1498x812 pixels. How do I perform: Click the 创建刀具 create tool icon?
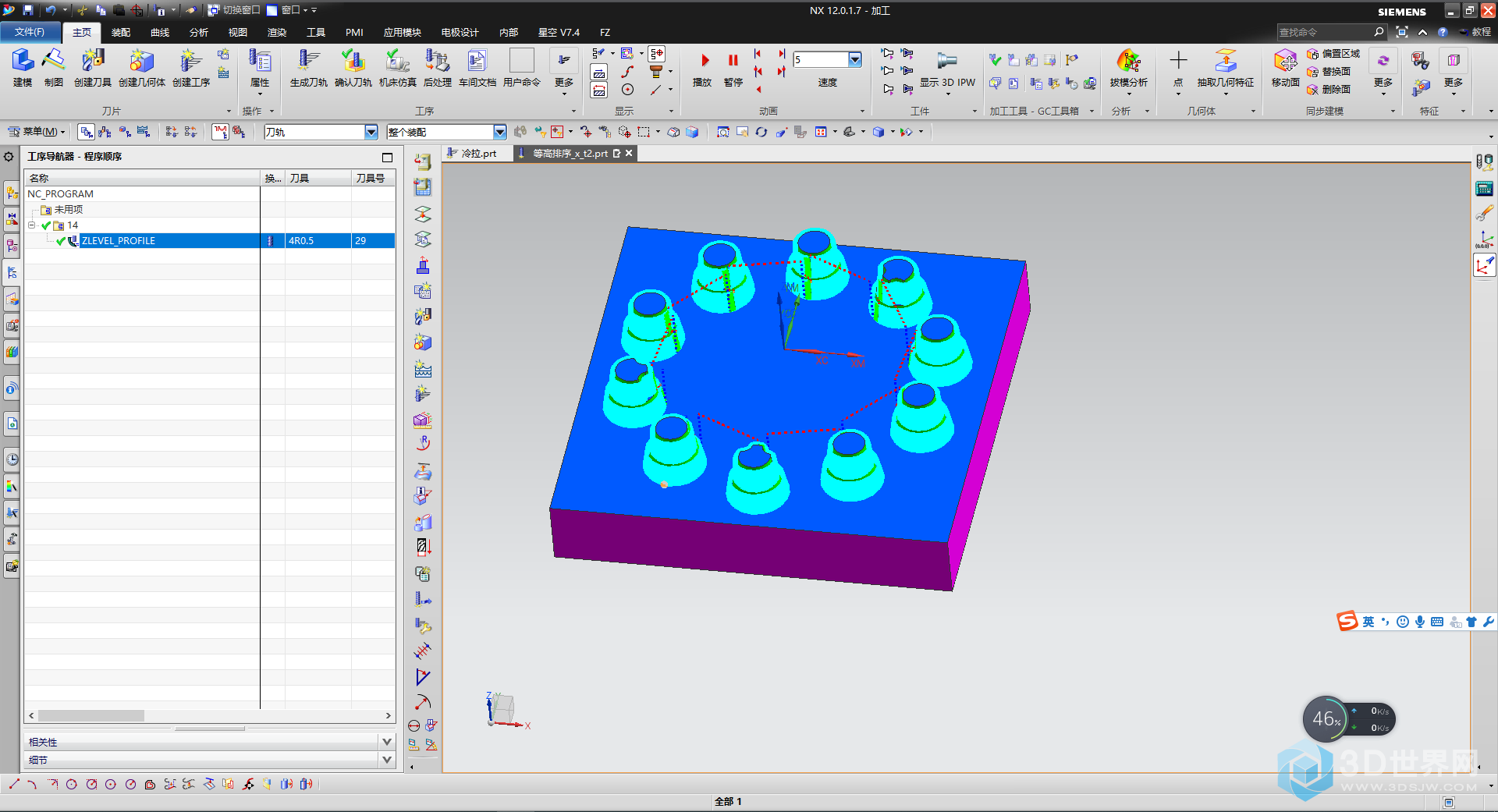[x=93, y=67]
